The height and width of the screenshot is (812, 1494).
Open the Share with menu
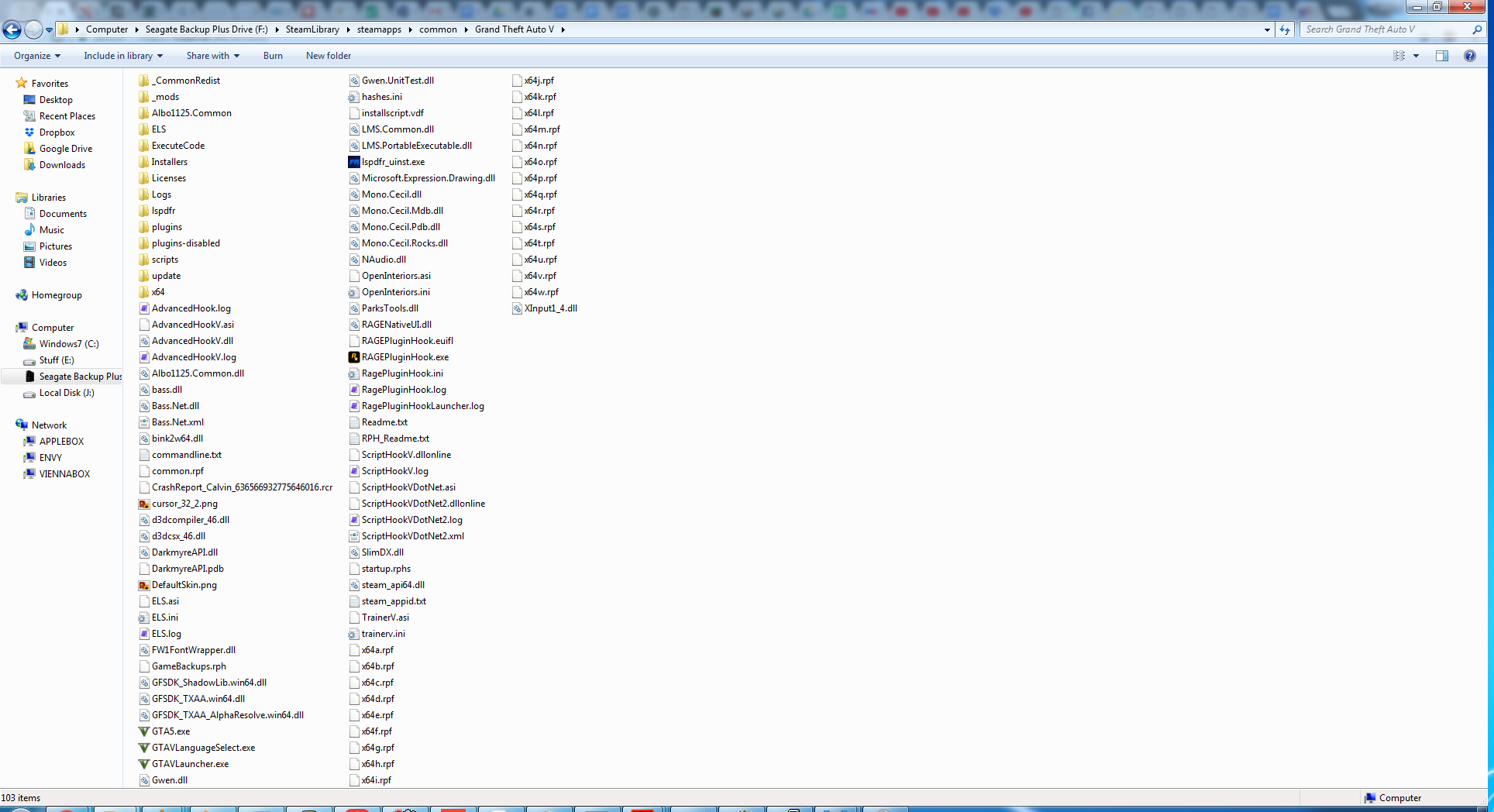(x=213, y=56)
